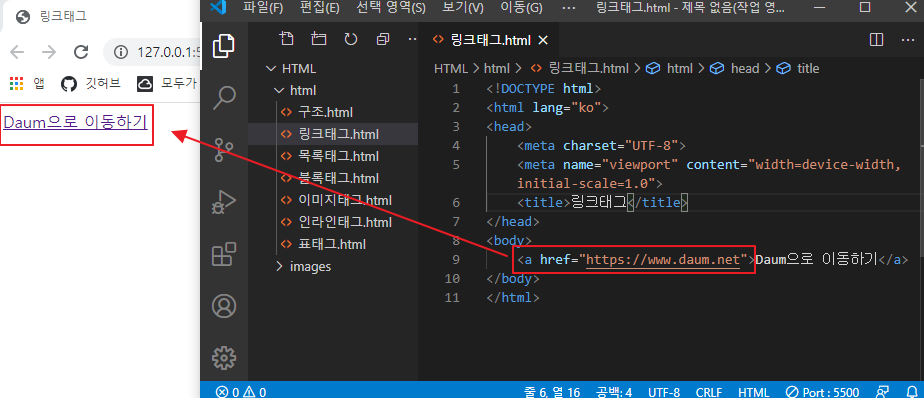
Task: Open errors and warnings in status bar
Action: (240, 392)
